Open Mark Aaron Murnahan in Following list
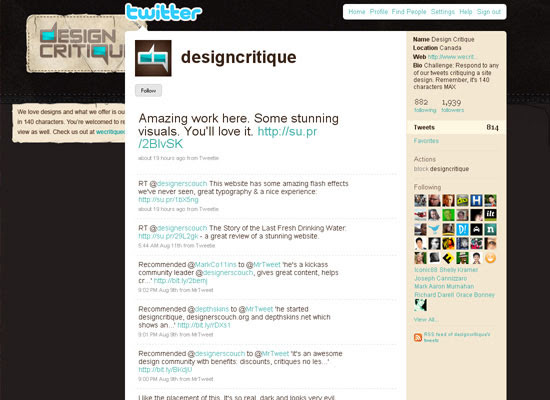 click(x=444, y=286)
